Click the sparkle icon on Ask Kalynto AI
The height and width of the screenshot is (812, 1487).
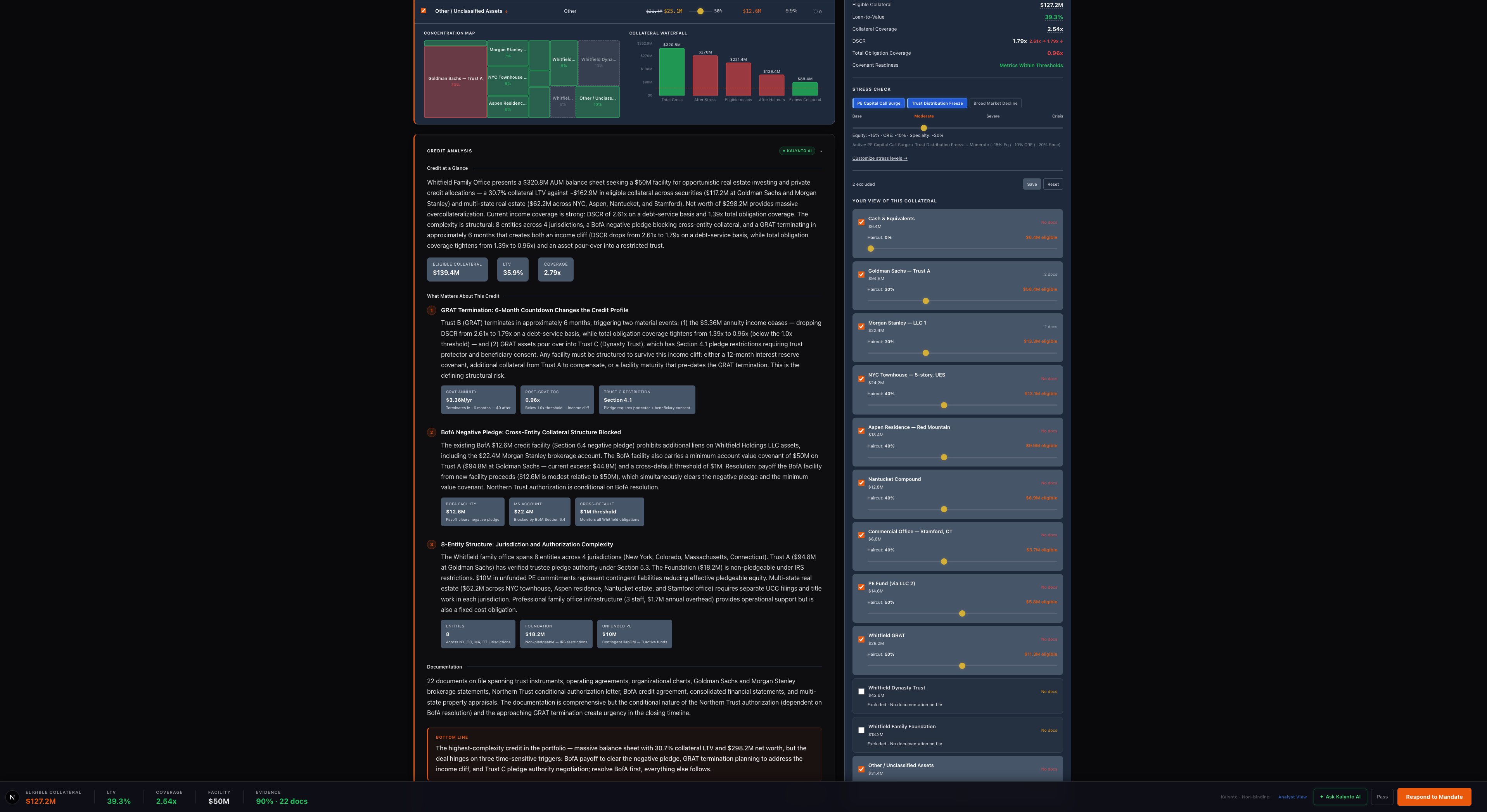tap(1322, 796)
